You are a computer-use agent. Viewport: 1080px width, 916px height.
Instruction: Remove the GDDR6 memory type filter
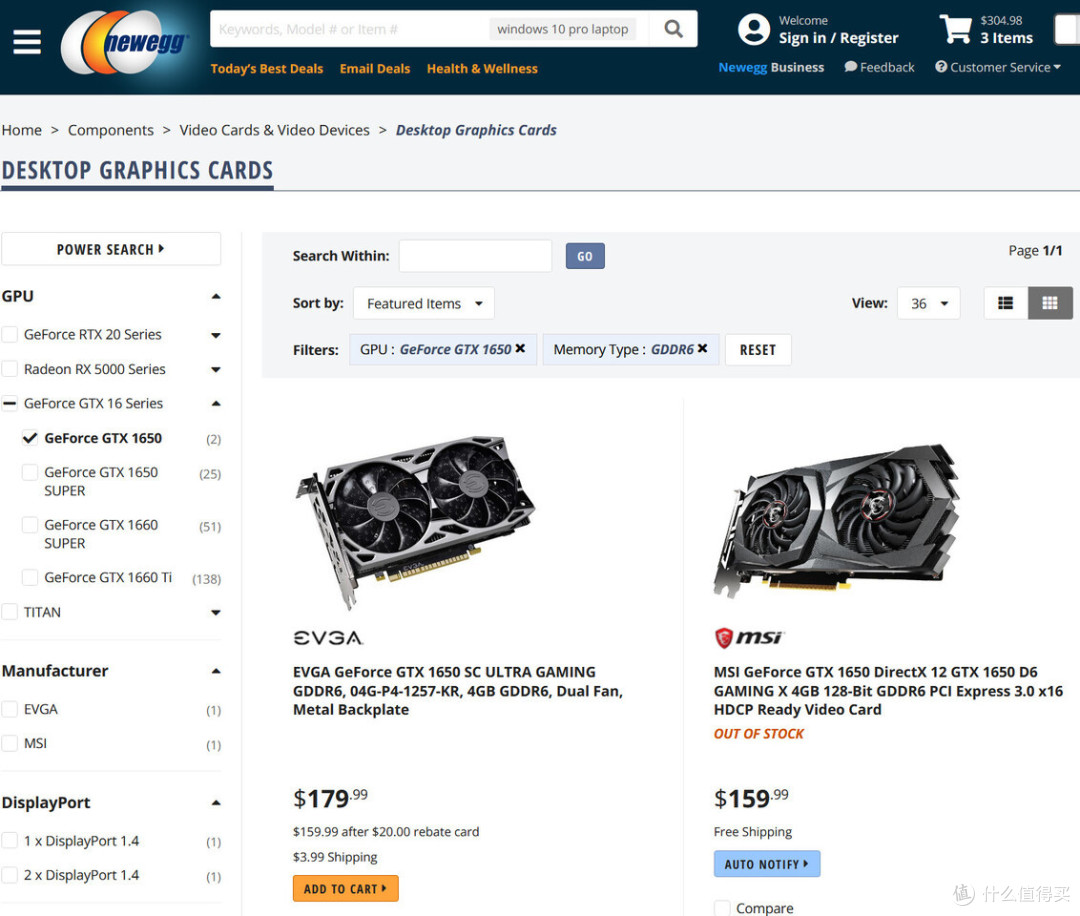pyautogui.click(x=702, y=348)
